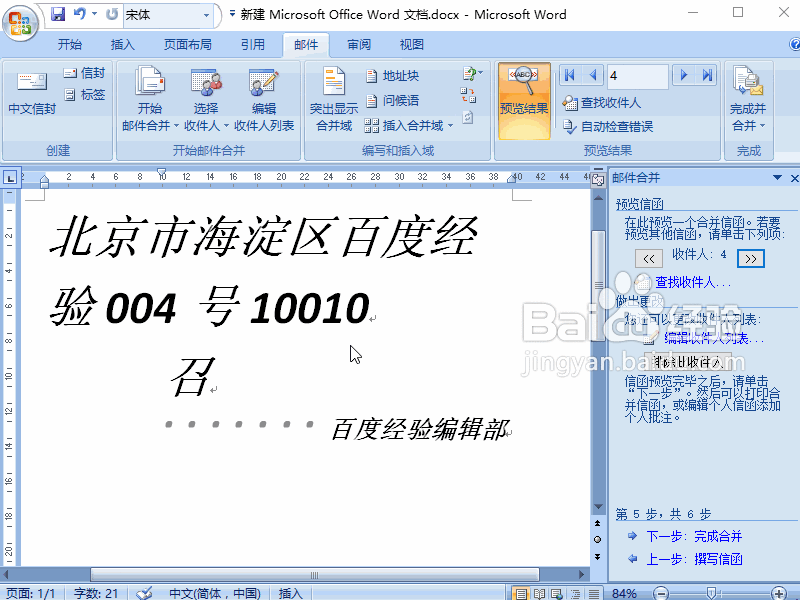Click the 页面: 1/1 status indicator
The image size is (800, 600).
(31, 593)
